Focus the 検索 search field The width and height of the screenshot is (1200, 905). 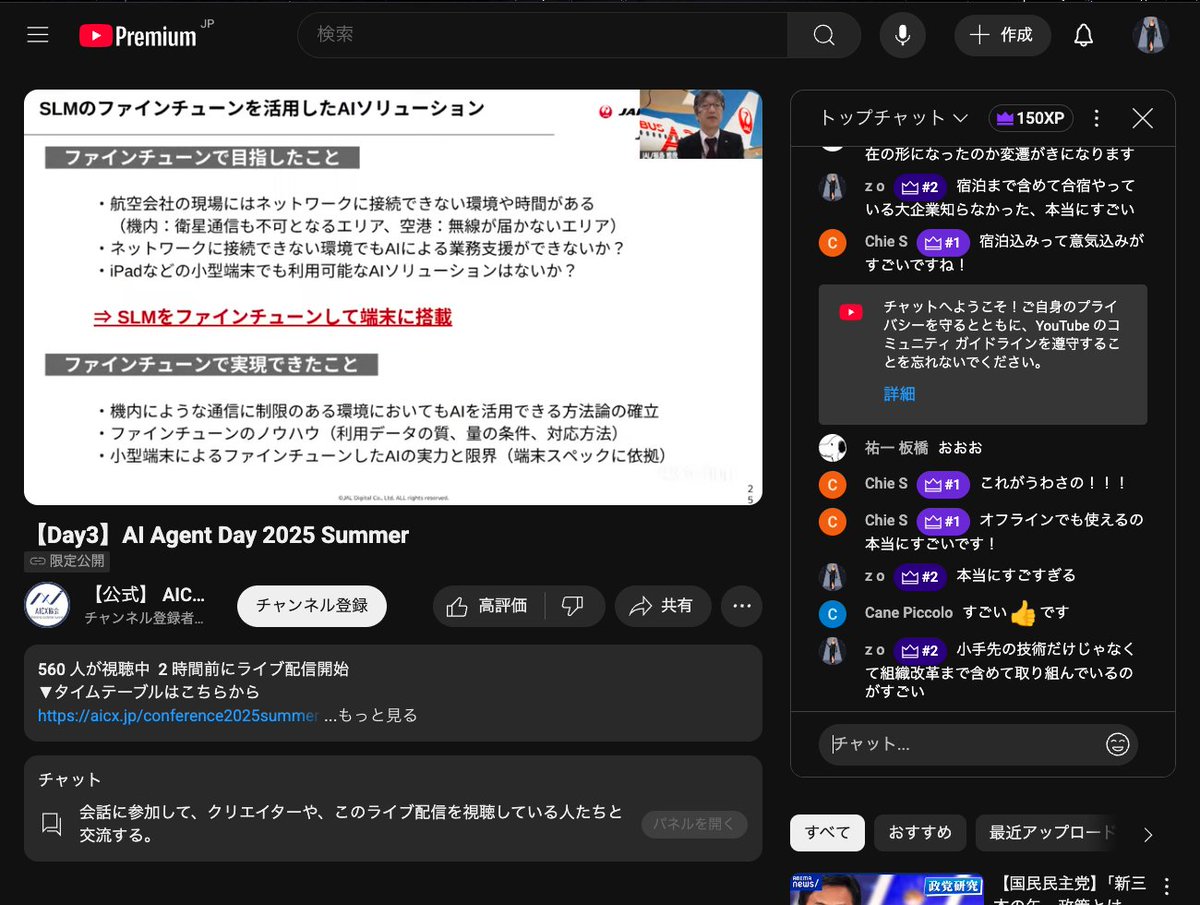542,35
